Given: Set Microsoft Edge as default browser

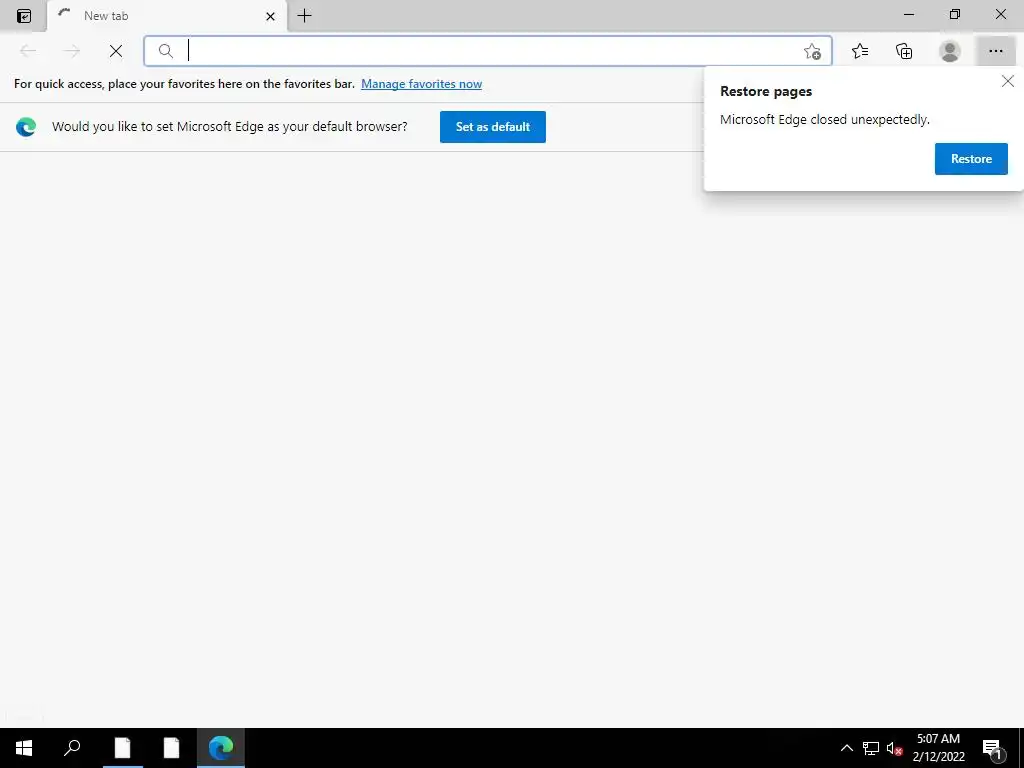Looking at the screenshot, I should (x=492, y=127).
